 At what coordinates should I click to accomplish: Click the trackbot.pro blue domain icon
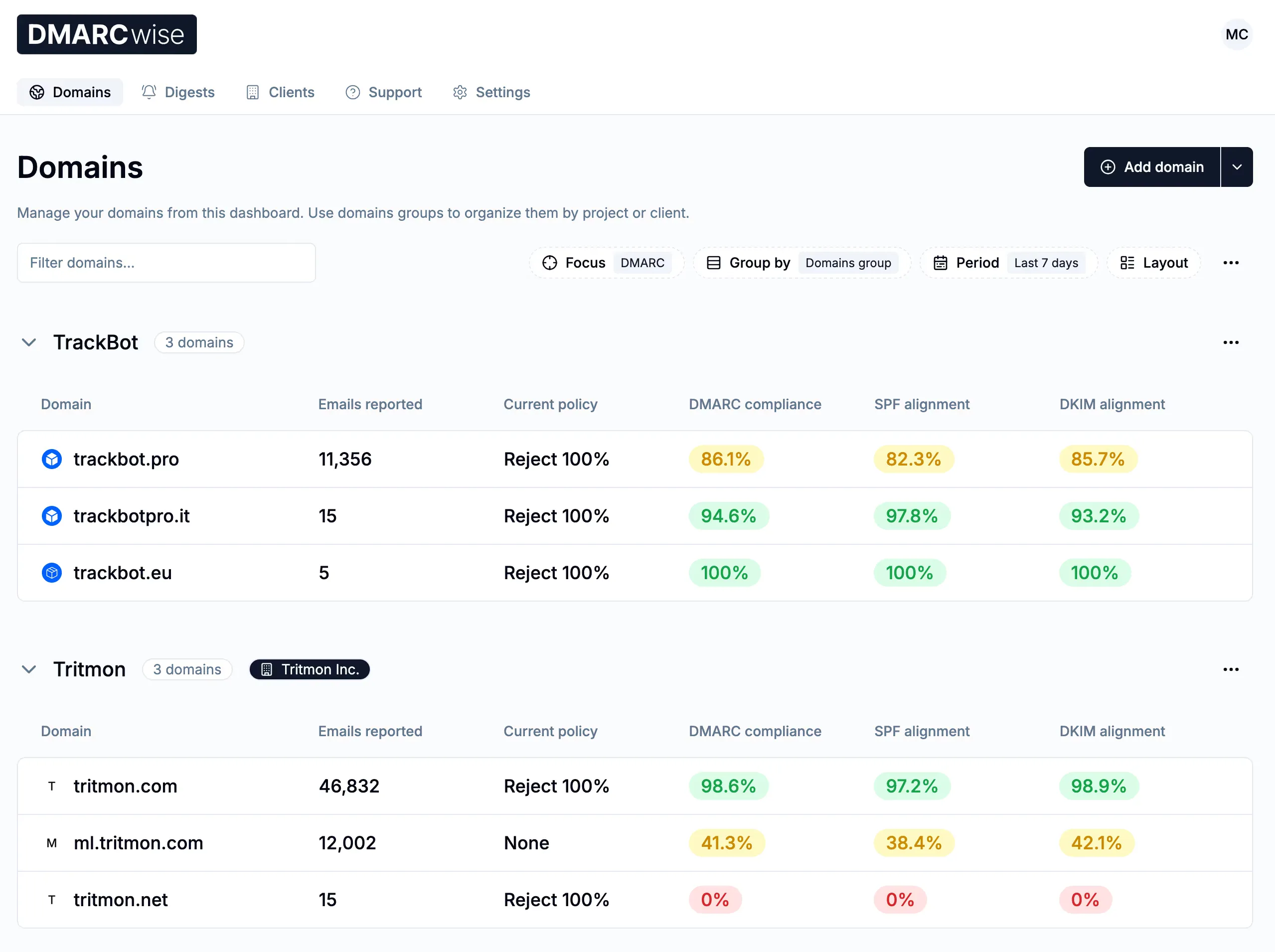tap(51, 459)
